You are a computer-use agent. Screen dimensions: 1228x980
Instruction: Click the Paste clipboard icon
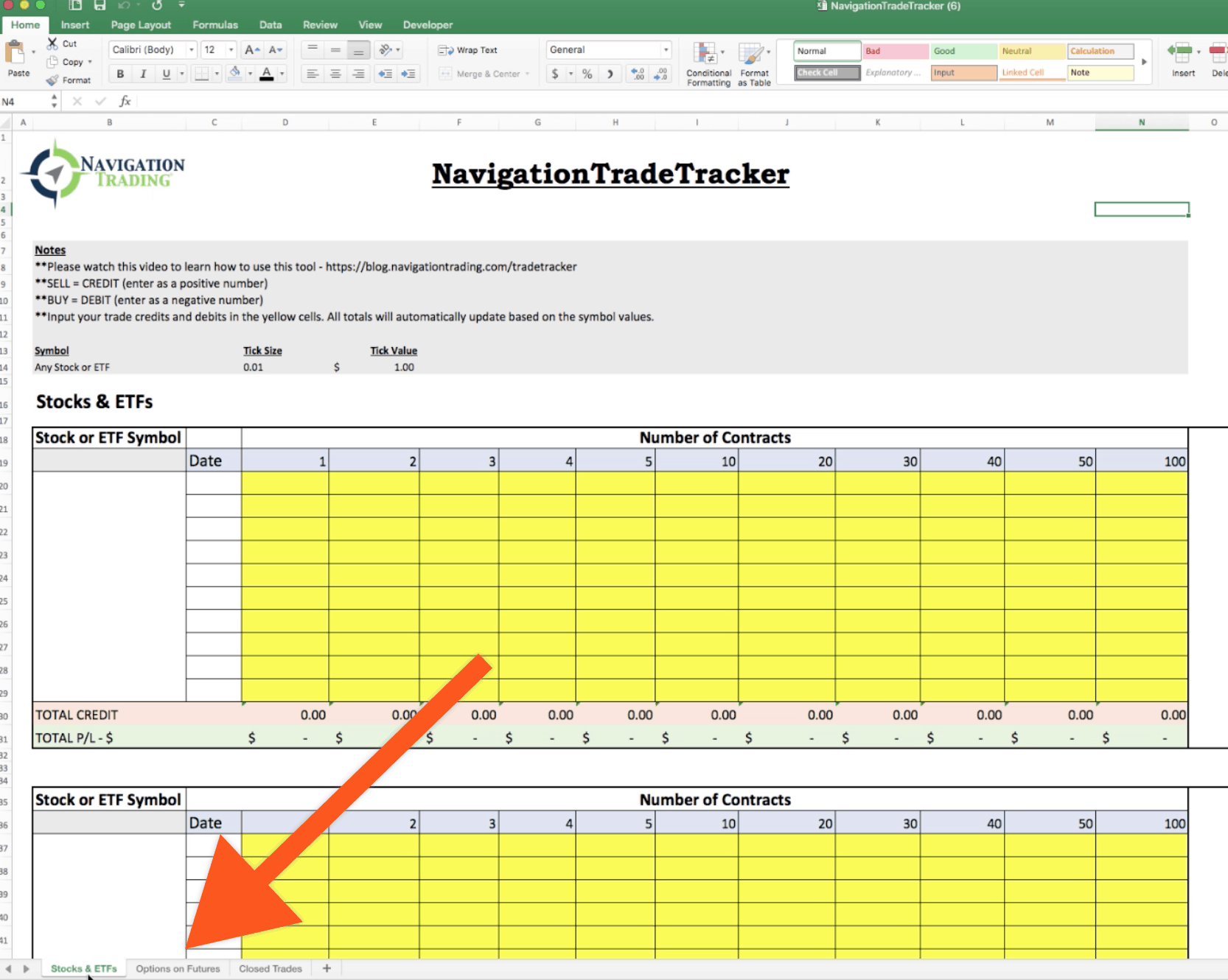tap(15, 53)
